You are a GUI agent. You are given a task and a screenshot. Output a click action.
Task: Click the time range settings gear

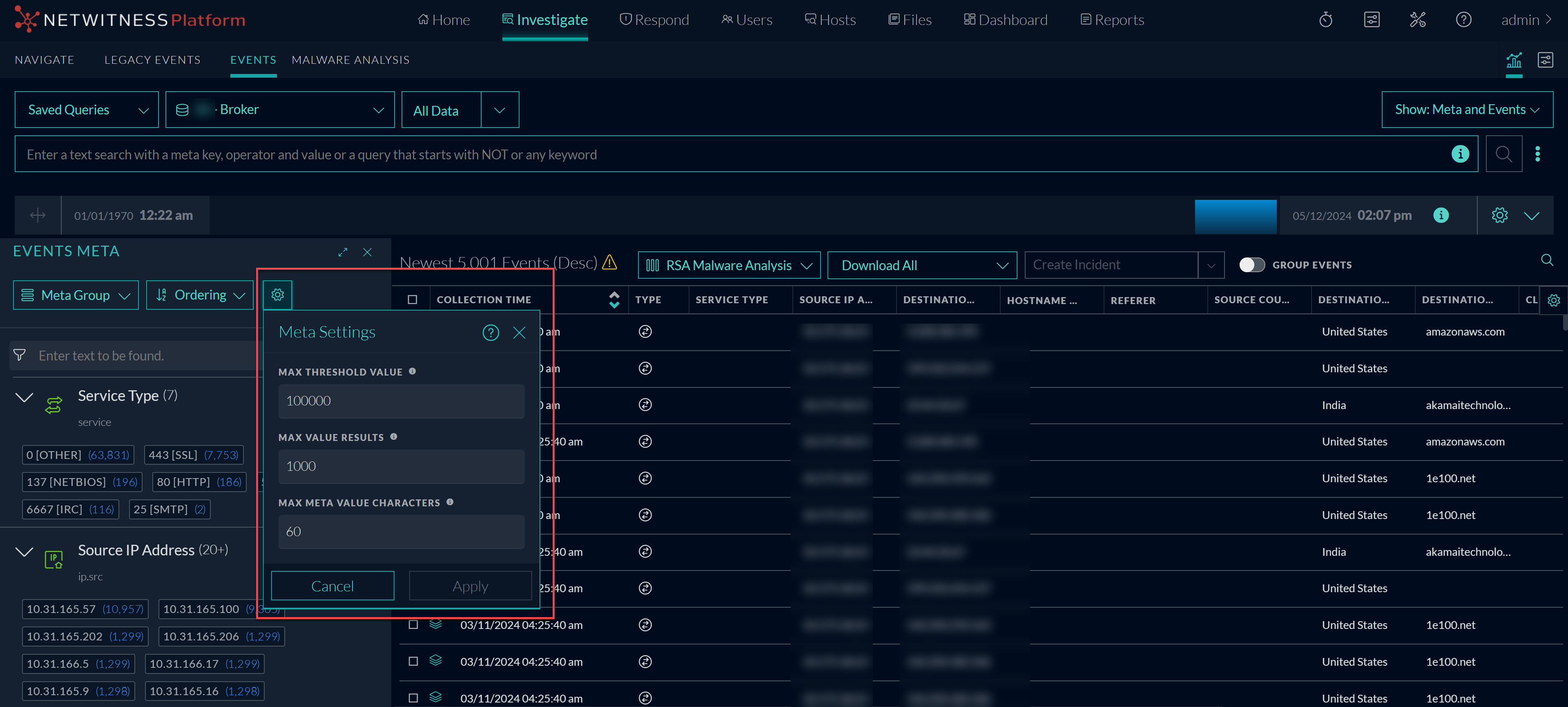coord(1499,215)
